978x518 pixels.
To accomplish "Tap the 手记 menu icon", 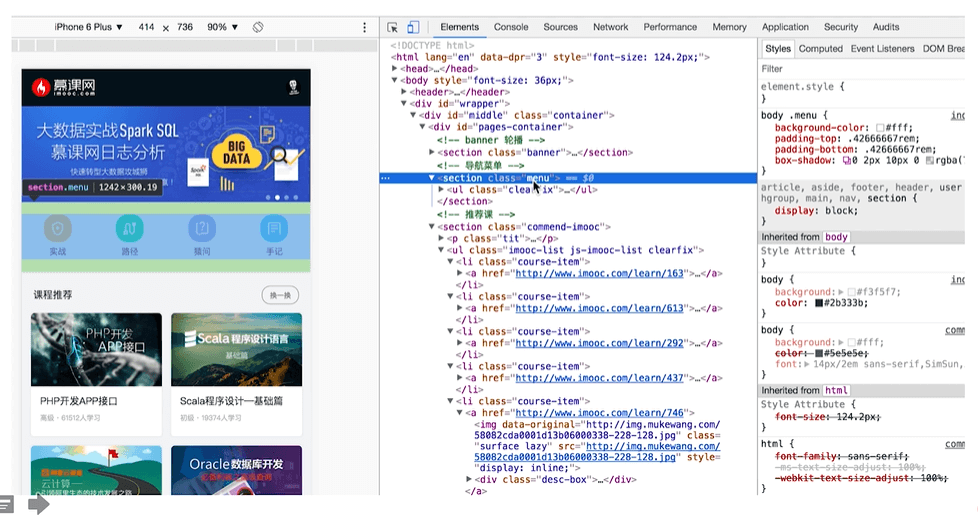I will point(274,229).
